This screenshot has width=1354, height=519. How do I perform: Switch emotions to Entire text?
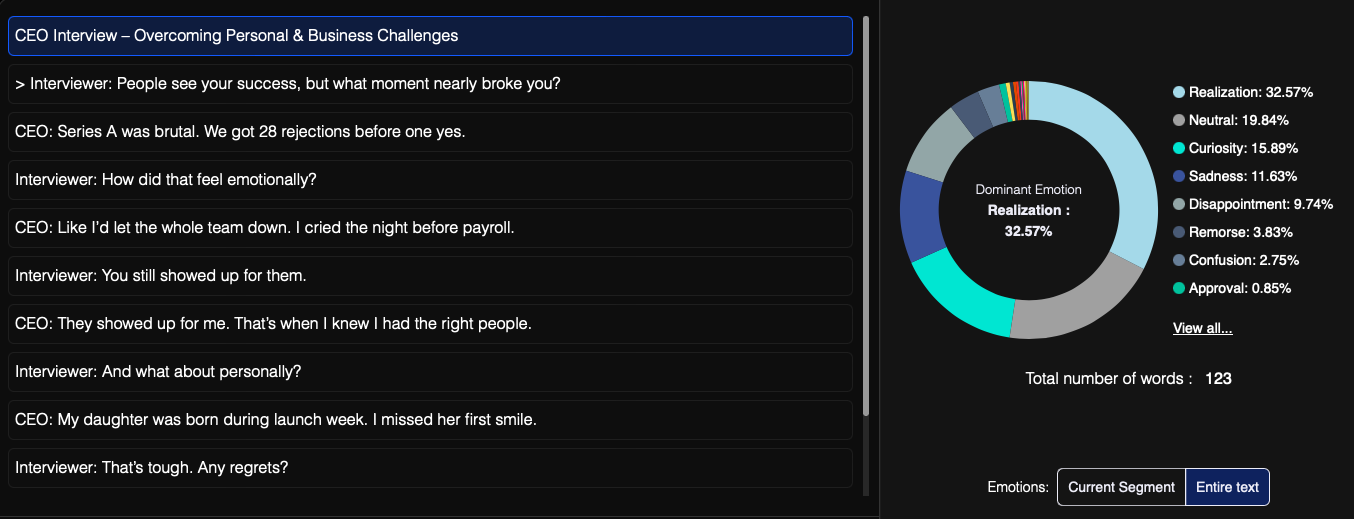(x=1227, y=487)
